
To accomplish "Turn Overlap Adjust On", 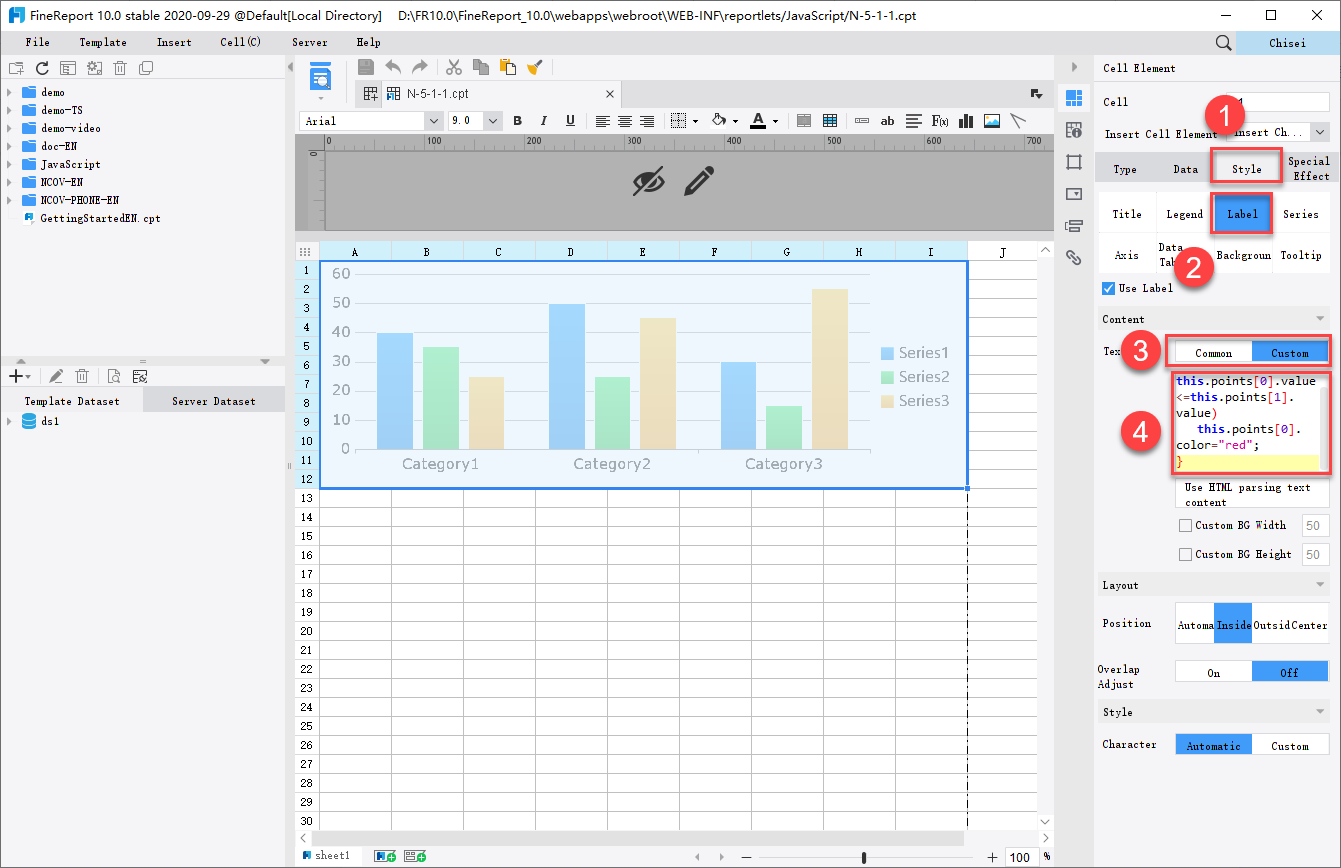I will point(1213,672).
